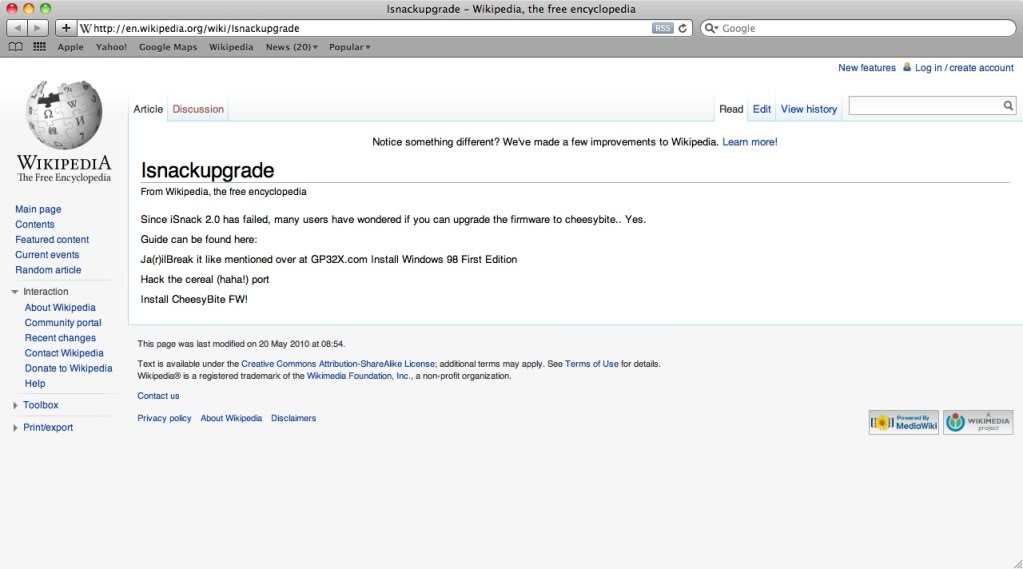Open the View history tab
Screen dimensions: 1023x569
click(808, 109)
